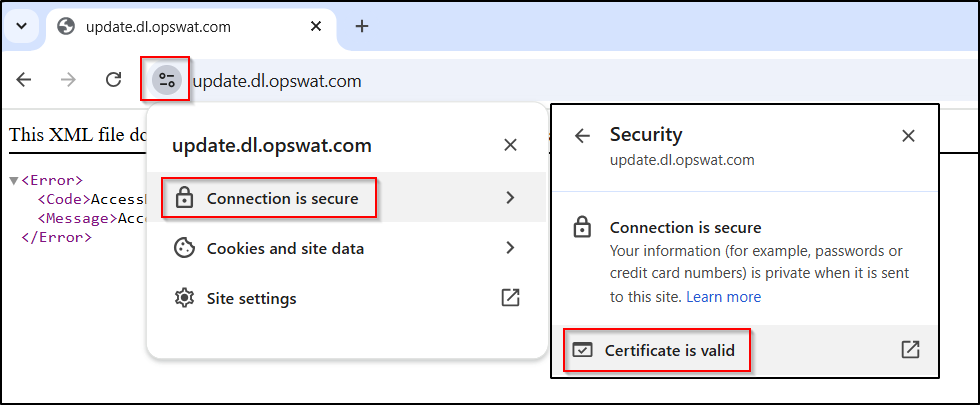This screenshot has width=980, height=405.
Task: Click the site information tune icon
Action: click(166, 80)
